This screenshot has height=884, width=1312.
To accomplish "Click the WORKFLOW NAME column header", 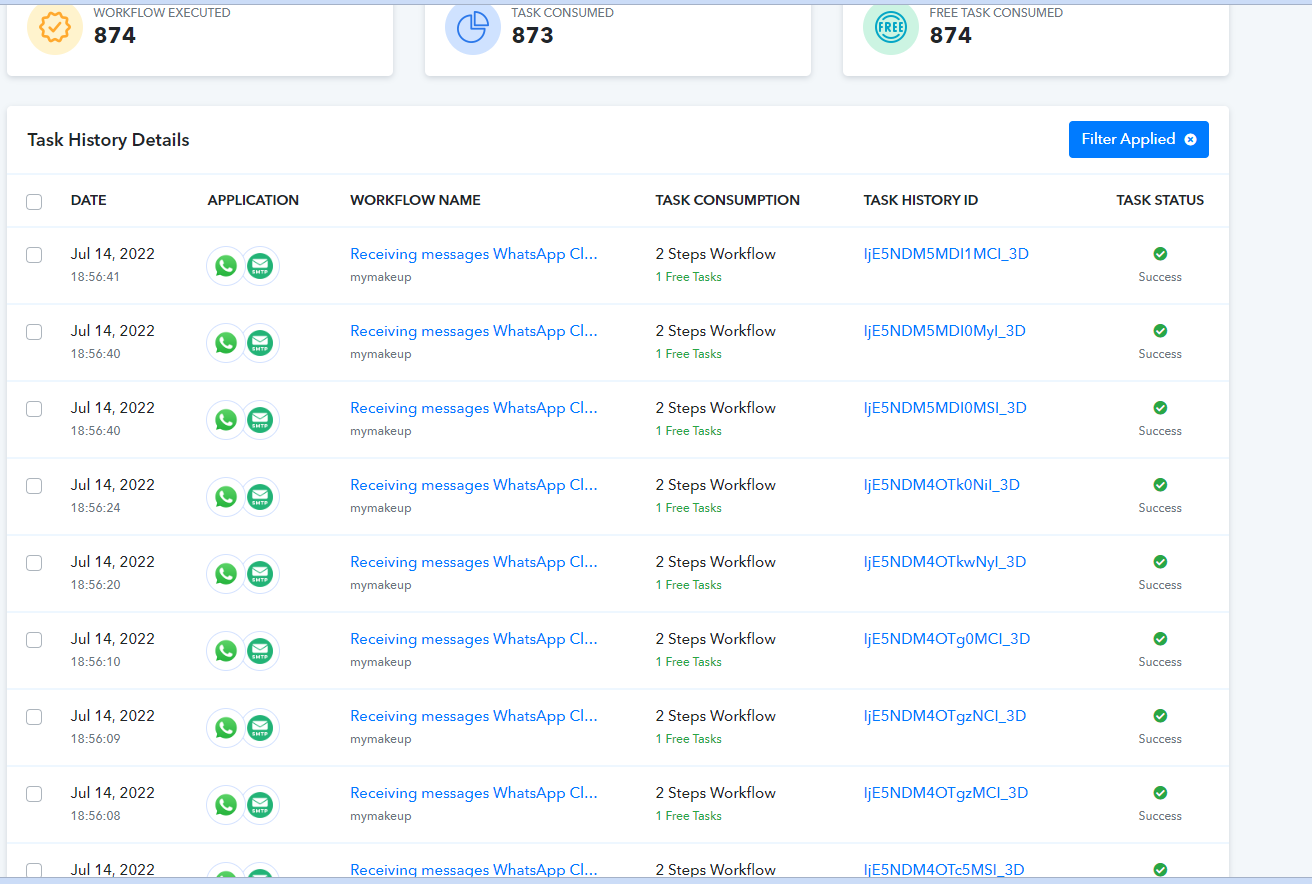I will (x=415, y=200).
